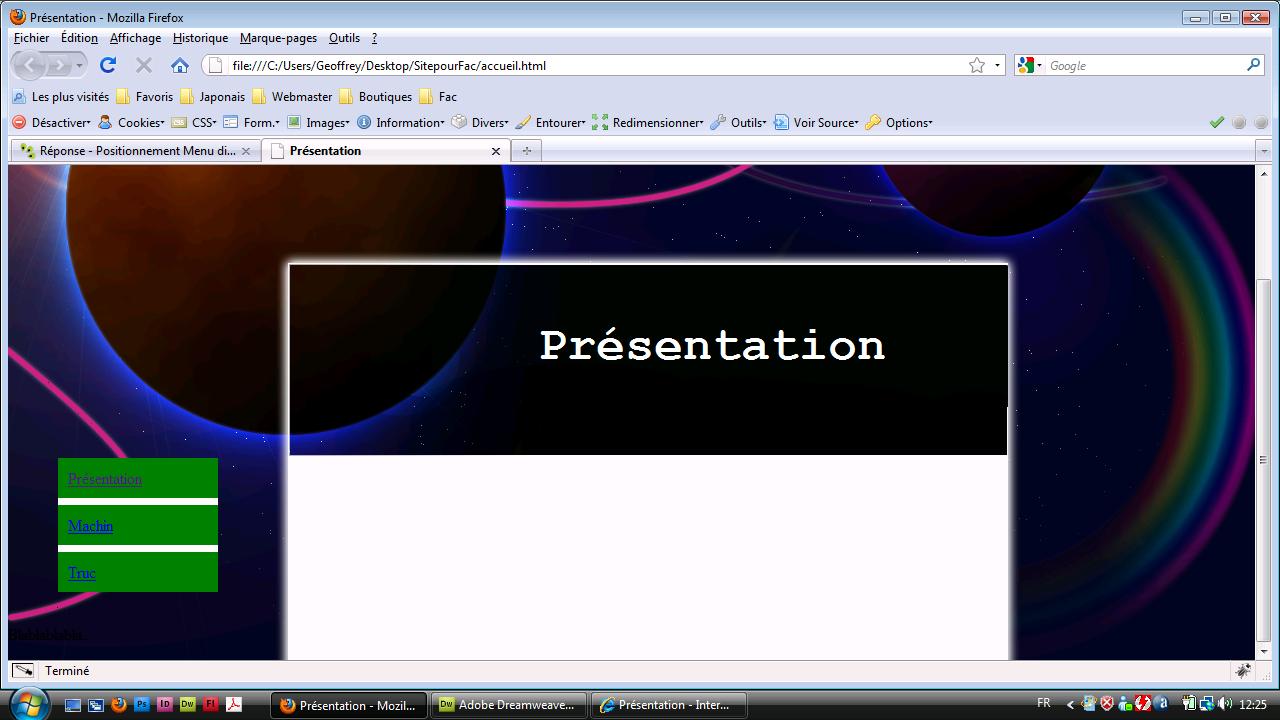Open the Form. web developer menu
Image resolution: width=1280 pixels, height=720 pixels.
(251, 122)
